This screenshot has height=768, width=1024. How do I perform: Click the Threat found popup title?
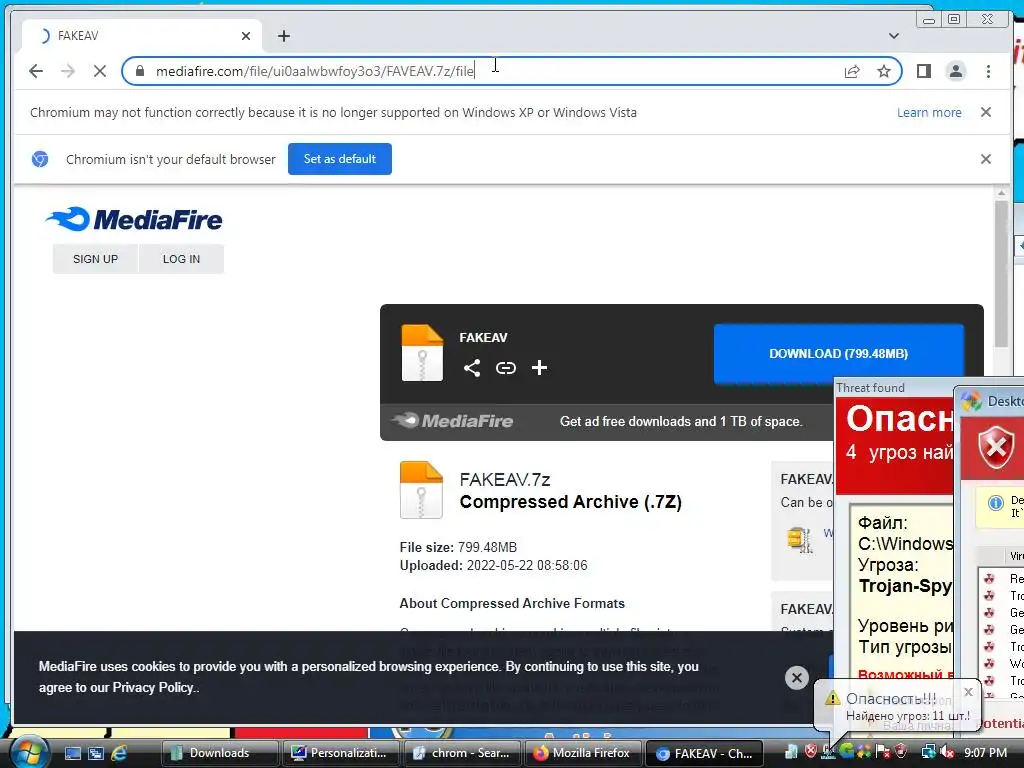[x=871, y=387]
